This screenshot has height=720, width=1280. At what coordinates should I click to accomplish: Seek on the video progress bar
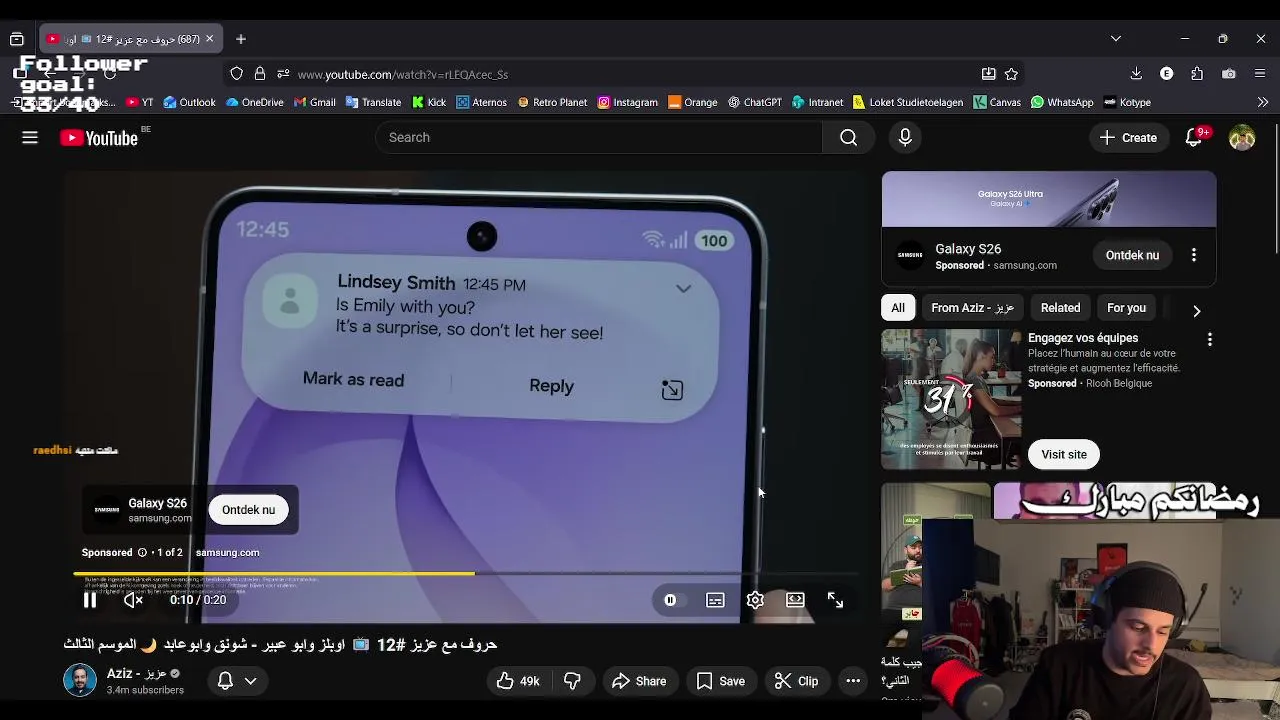click(466, 574)
